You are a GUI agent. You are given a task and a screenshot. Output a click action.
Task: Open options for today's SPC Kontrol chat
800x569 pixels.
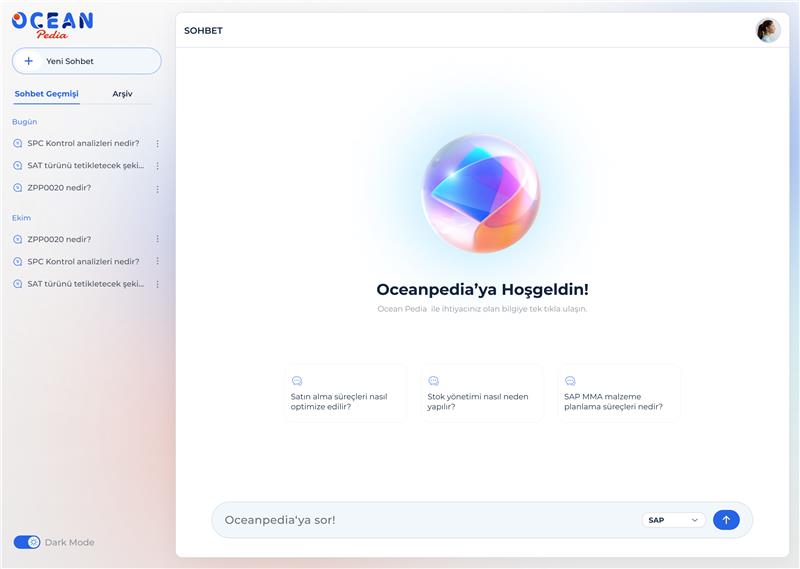(158, 144)
